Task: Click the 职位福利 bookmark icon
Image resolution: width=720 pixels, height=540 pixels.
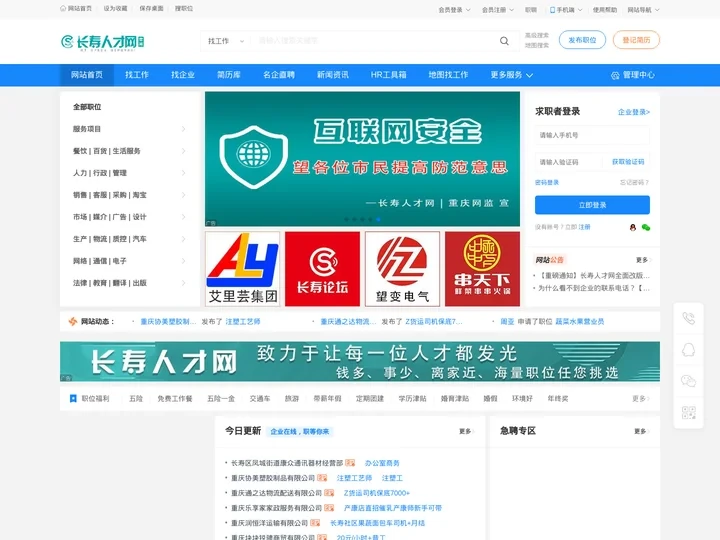Action: (73, 399)
